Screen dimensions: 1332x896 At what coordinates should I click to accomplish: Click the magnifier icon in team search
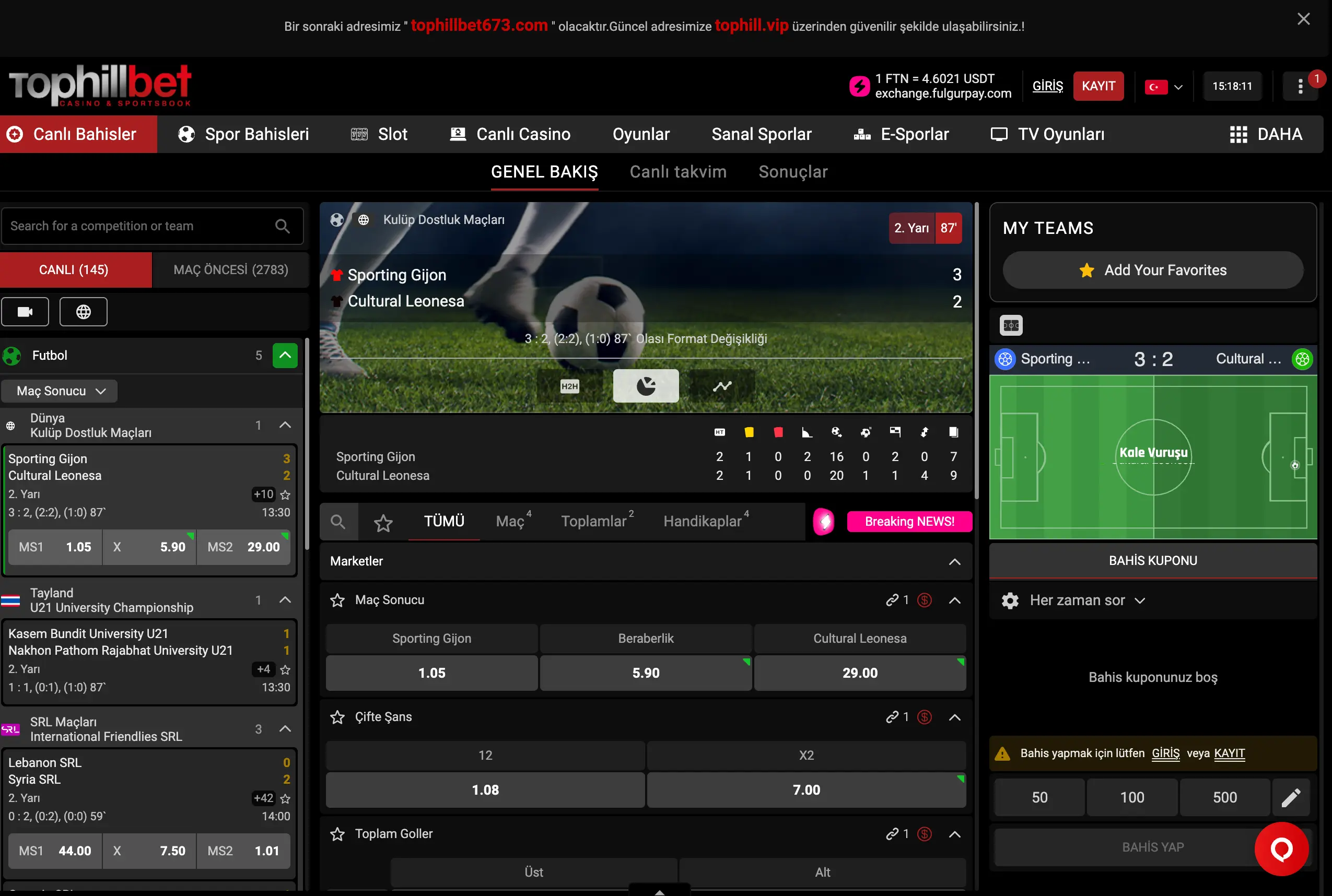pos(283,226)
